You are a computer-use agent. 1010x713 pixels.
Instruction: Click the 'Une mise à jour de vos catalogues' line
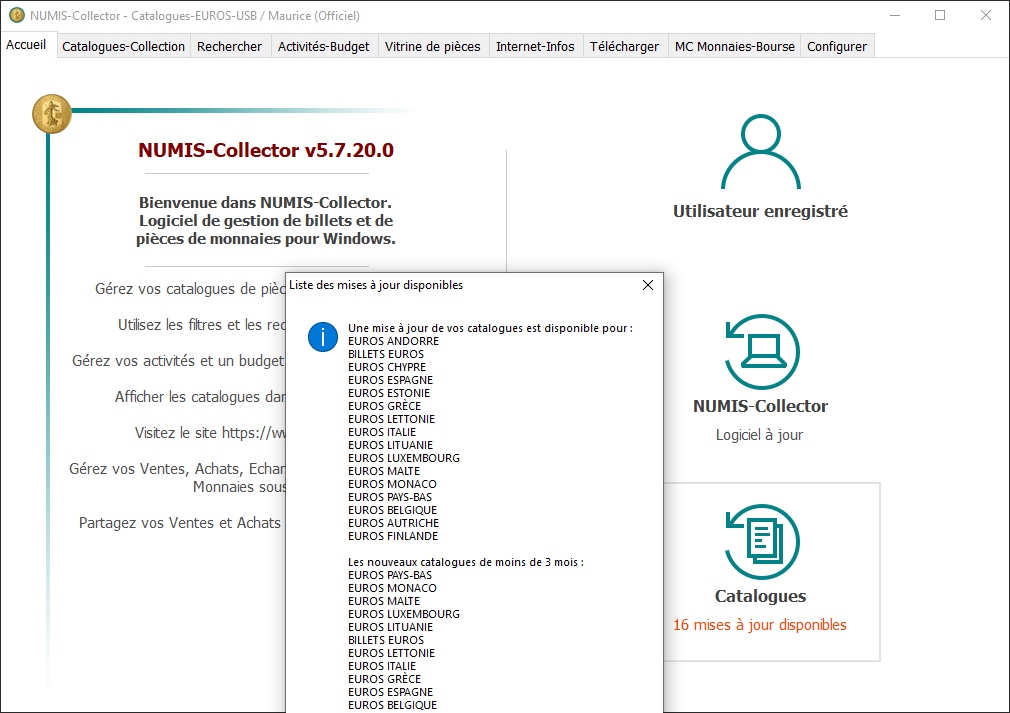(490, 328)
